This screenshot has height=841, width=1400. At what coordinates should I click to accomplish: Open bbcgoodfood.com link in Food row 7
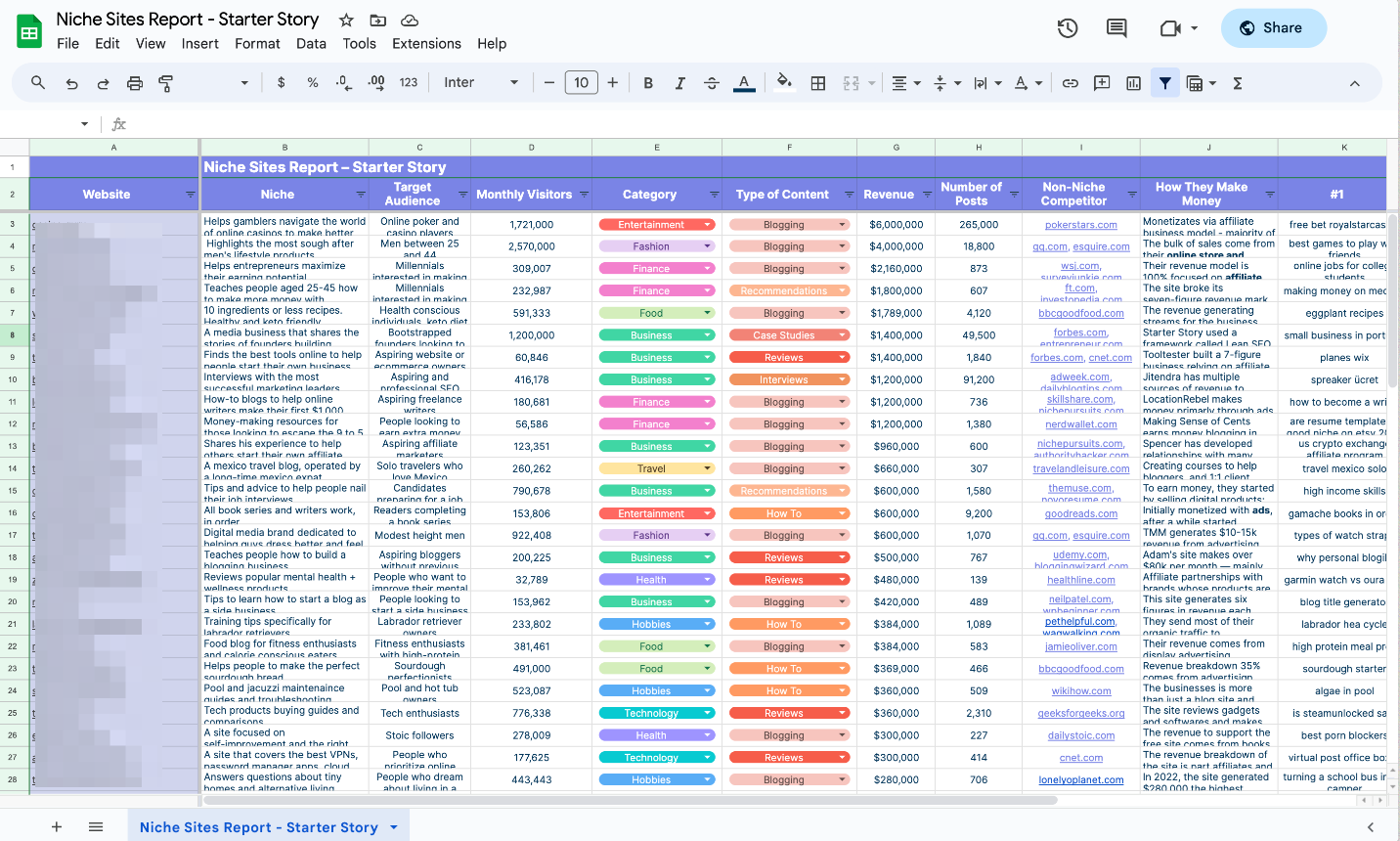(x=1080, y=314)
